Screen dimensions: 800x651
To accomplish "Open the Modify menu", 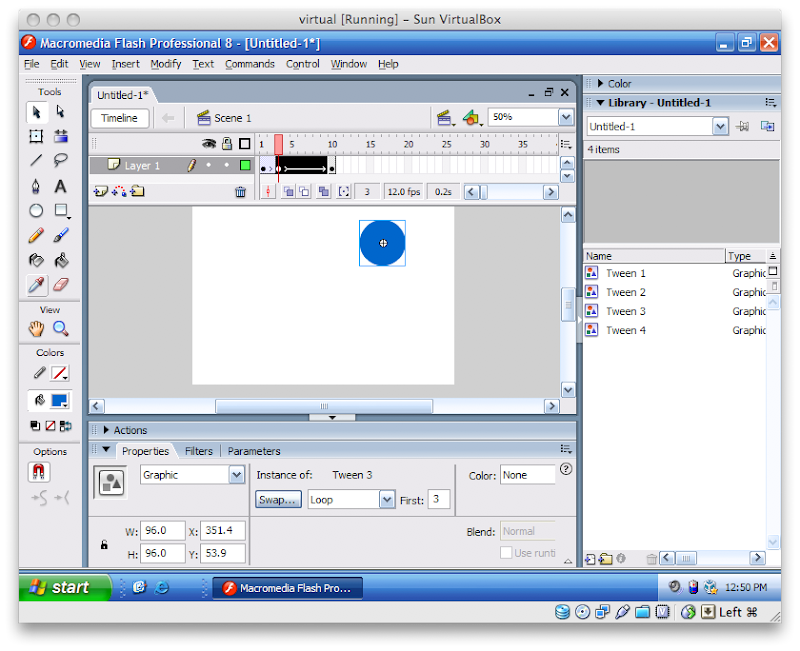I will 166,64.
